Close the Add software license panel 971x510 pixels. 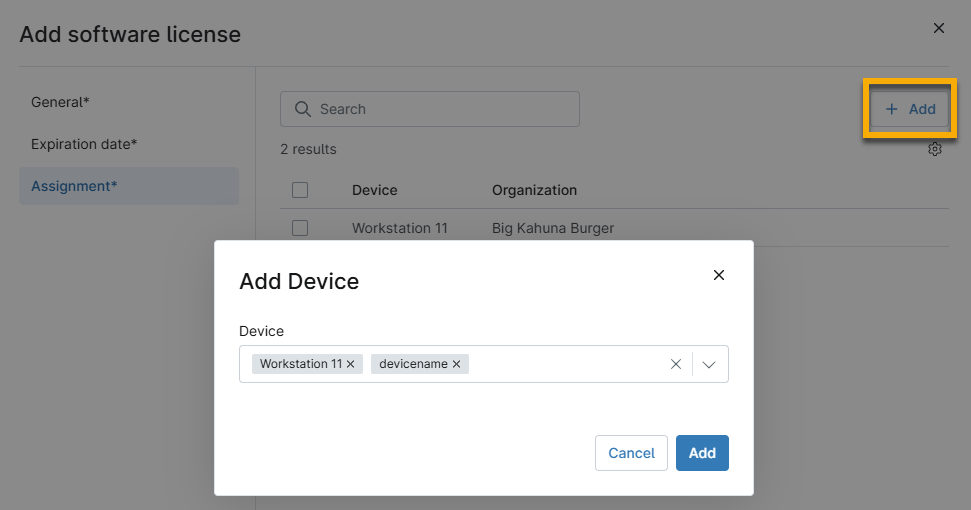click(938, 28)
